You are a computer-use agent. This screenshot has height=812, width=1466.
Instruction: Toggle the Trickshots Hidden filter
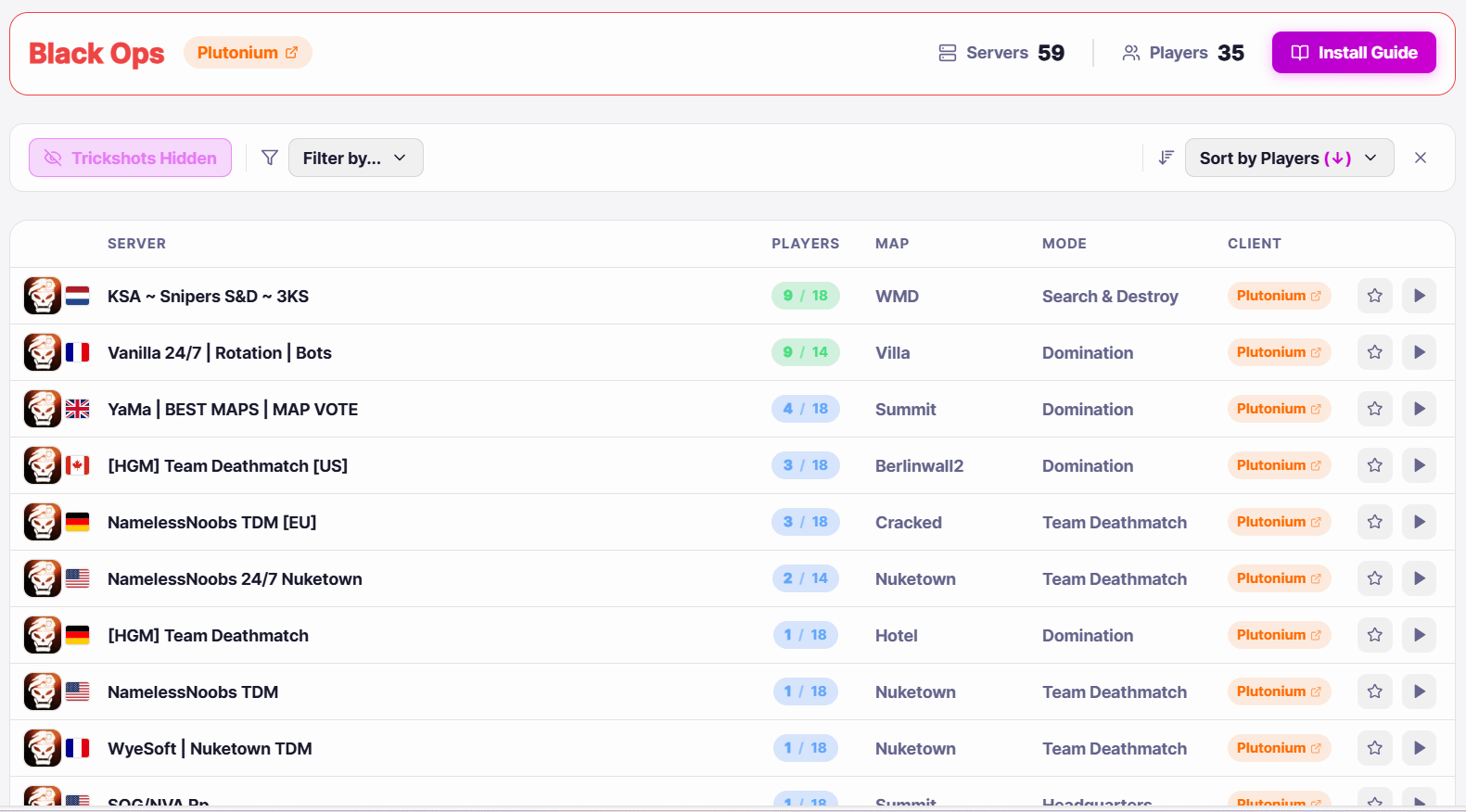[x=130, y=158]
